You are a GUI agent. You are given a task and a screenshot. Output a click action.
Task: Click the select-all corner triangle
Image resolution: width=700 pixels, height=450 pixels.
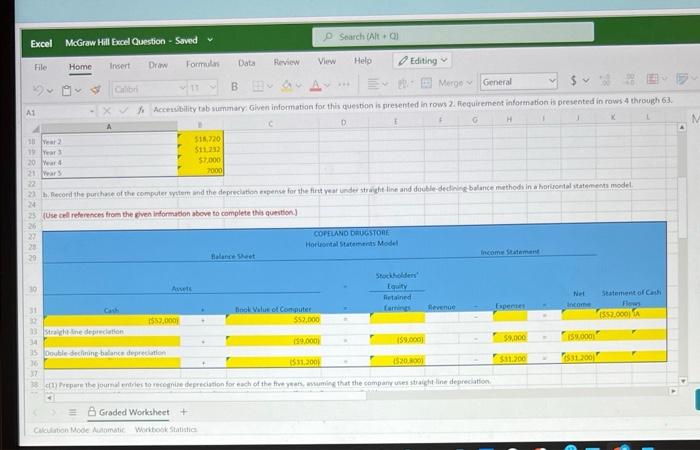click(37, 129)
